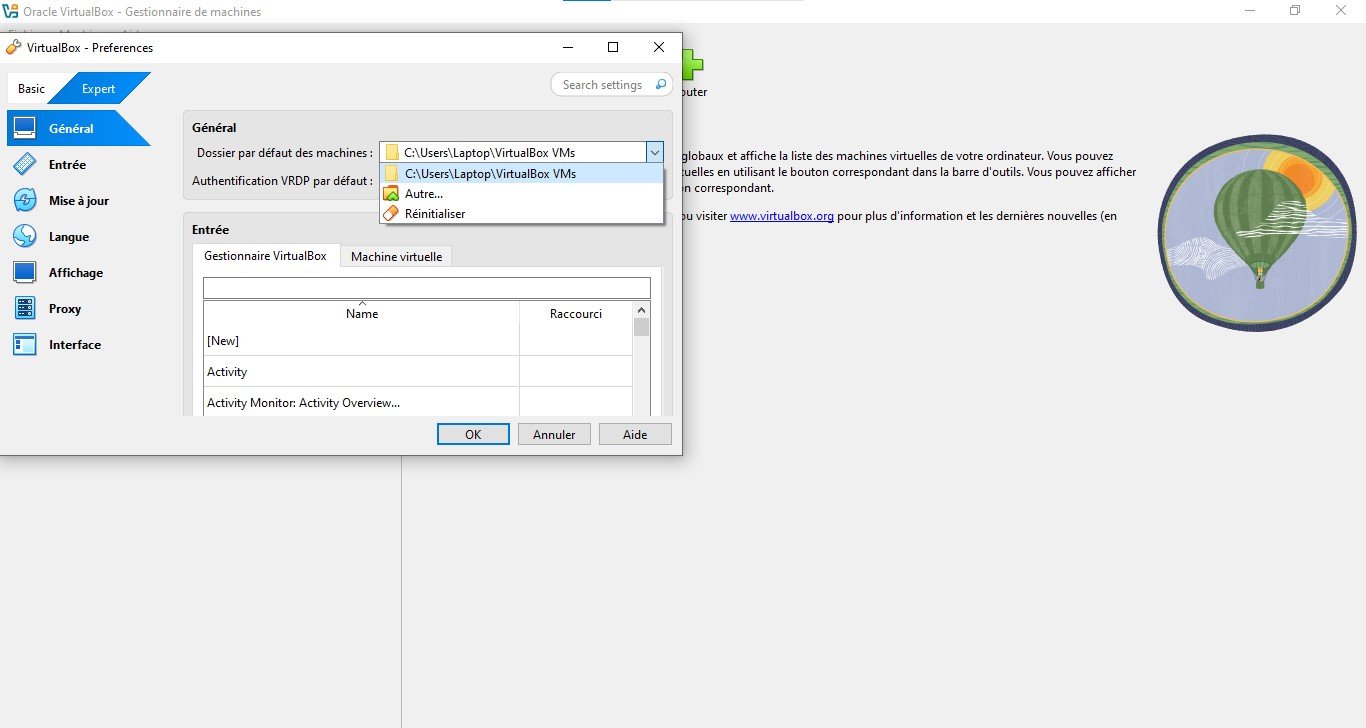Image resolution: width=1366 pixels, height=728 pixels.
Task: Open the www.virtualbox.org link
Action: (x=781, y=216)
